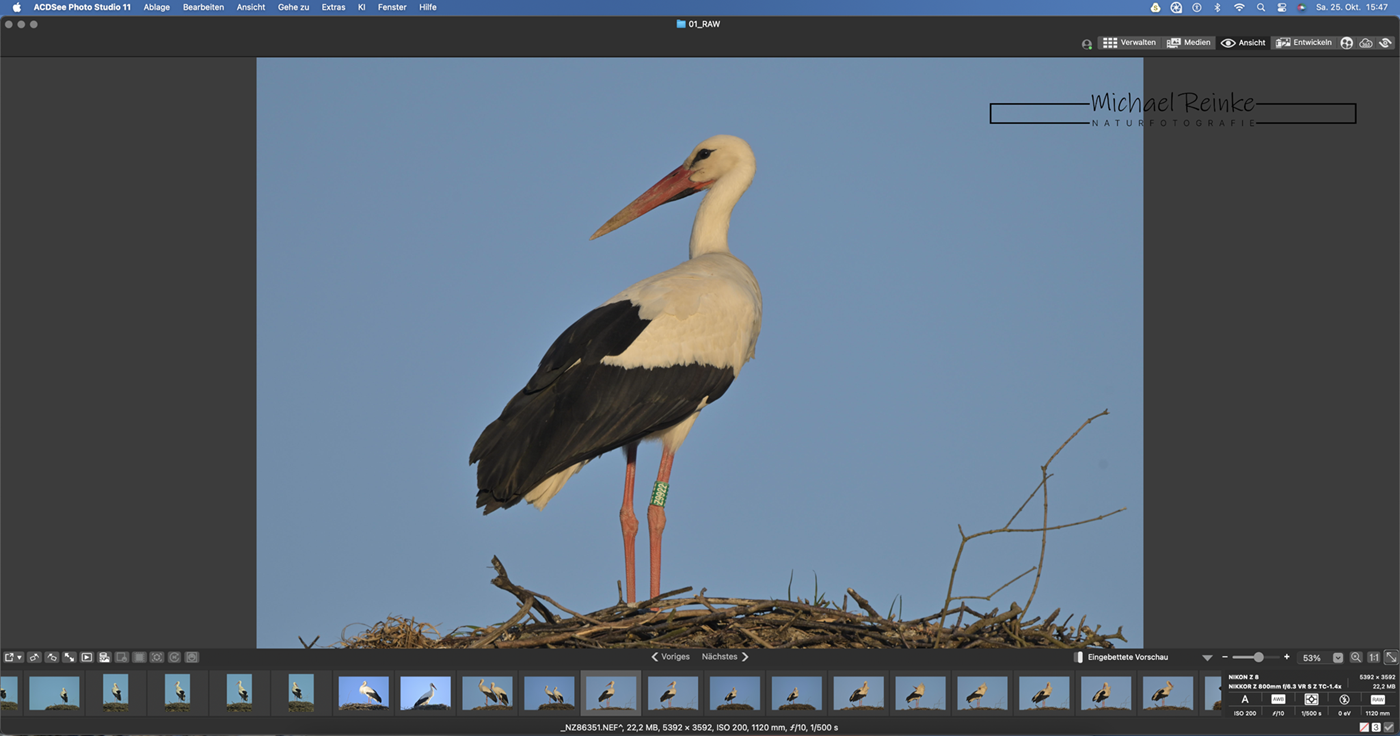This screenshot has height=736, width=1400.
Task: Rotate the image left with toolbar icon
Action: [x=34, y=657]
